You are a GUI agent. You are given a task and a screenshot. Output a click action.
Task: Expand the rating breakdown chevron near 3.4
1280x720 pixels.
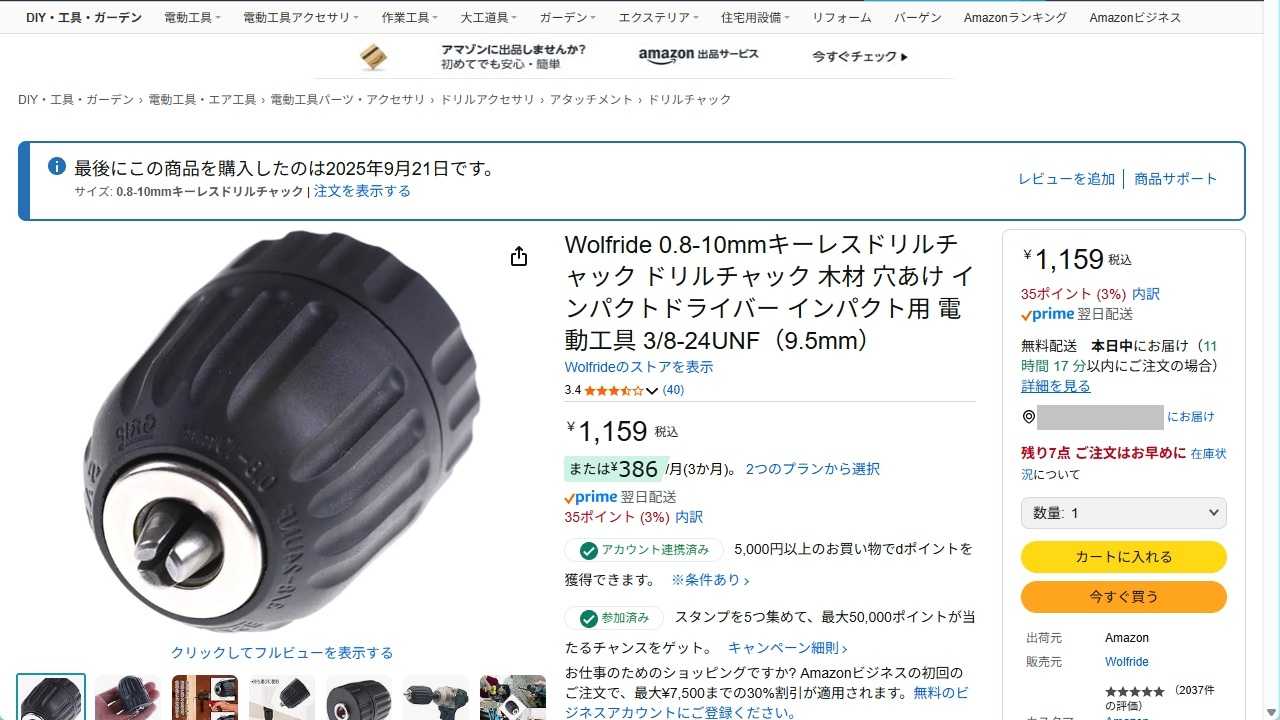coord(652,391)
